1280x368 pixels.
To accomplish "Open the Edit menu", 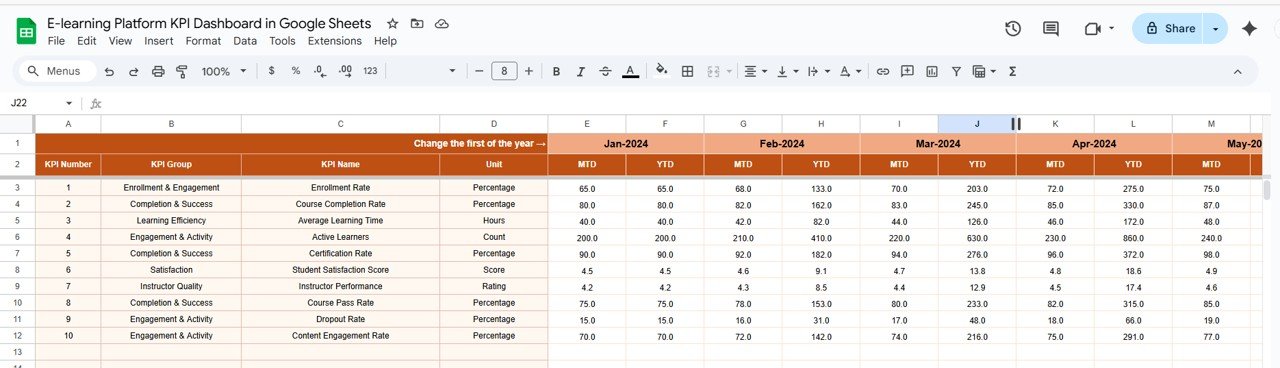I will [x=87, y=41].
